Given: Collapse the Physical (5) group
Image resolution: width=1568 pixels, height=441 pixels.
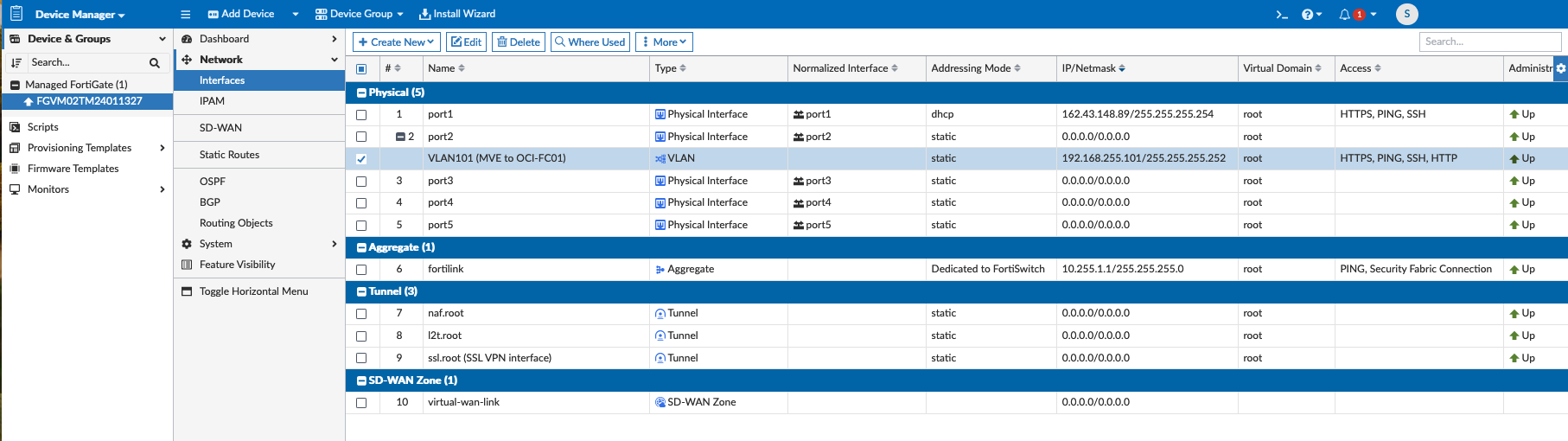Looking at the screenshot, I should pos(361,93).
